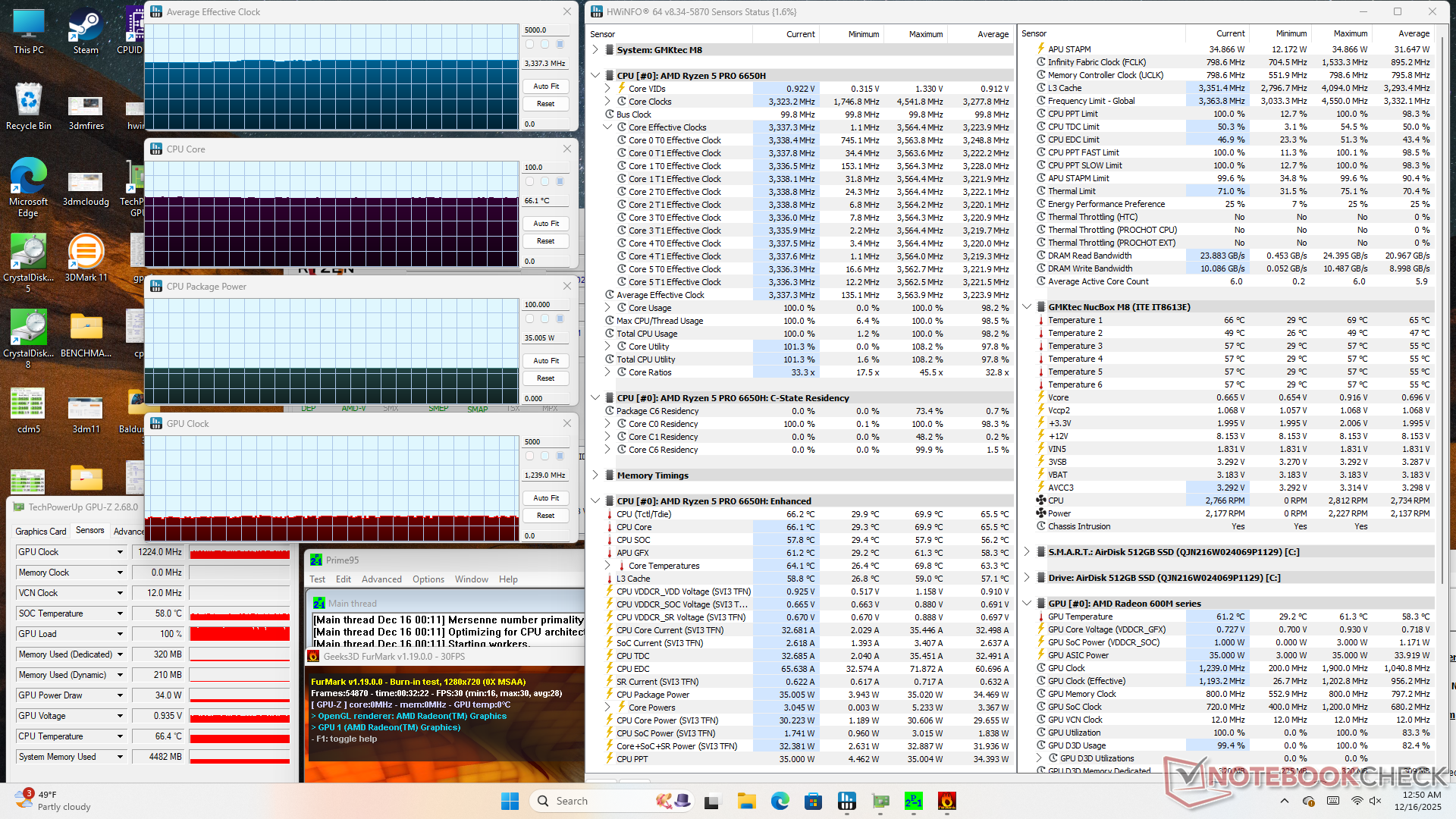Click the GPU Load red graph bar
The height and width of the screenshot is (819, 1456).
(240, 634)
